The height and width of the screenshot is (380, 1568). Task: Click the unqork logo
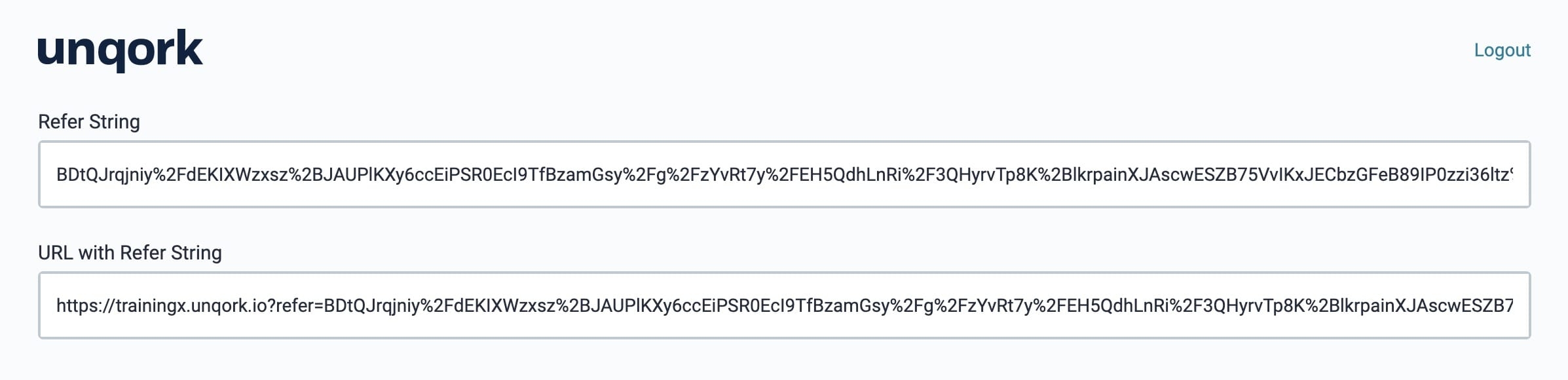pyautogui.click(x=121, y=50)
